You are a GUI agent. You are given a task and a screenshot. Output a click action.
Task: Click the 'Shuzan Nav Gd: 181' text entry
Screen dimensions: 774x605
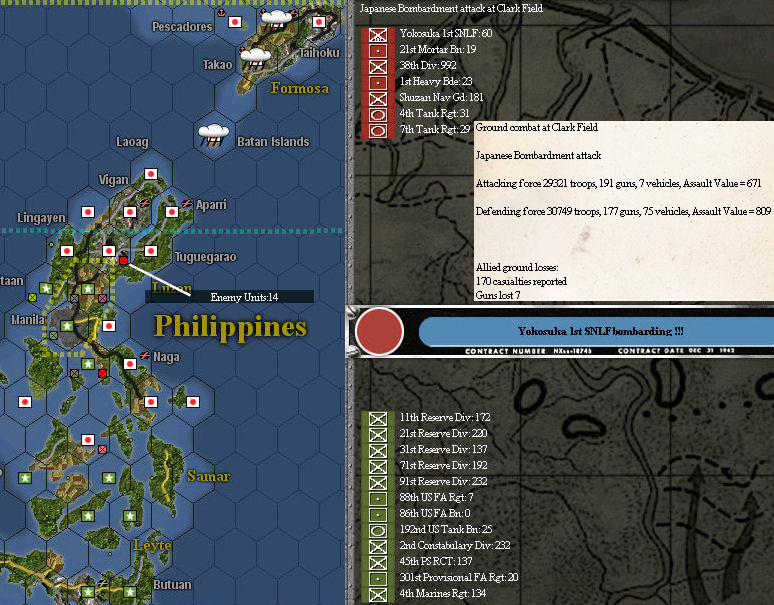pos(441,97)
